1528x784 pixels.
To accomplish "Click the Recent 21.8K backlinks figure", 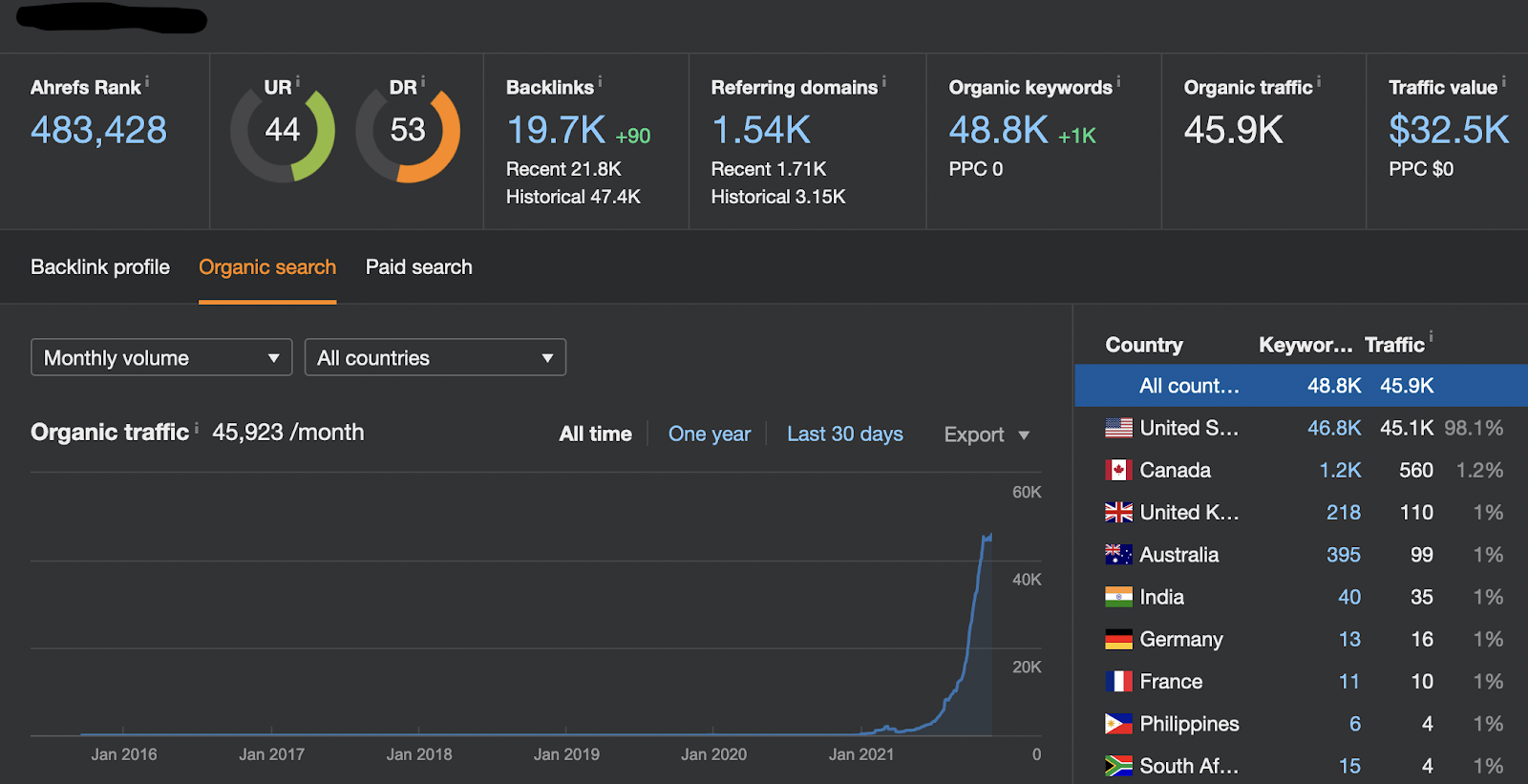I will (x=563, y=169).
